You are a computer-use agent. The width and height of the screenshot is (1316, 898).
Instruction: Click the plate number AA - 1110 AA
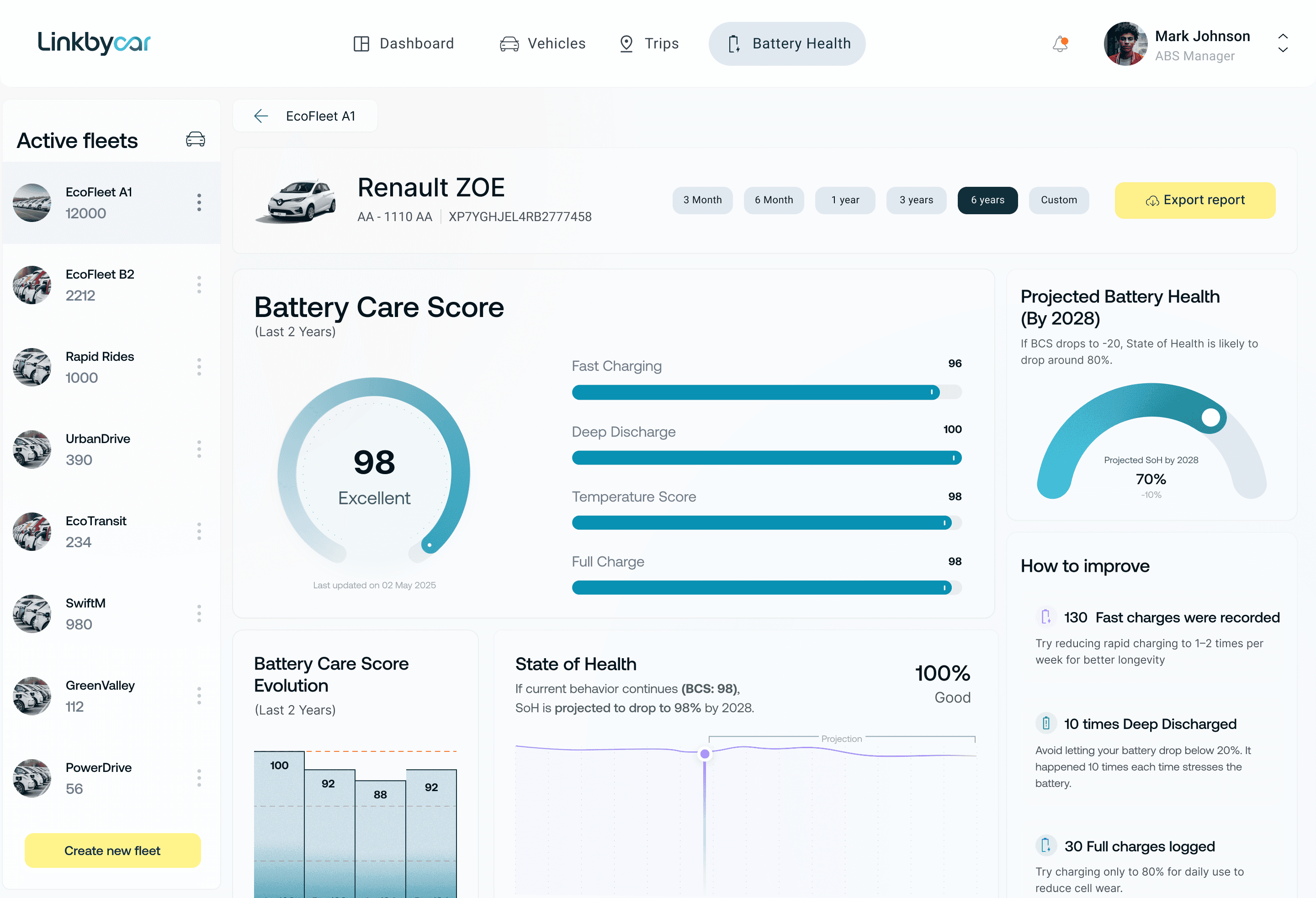point(395,217)
